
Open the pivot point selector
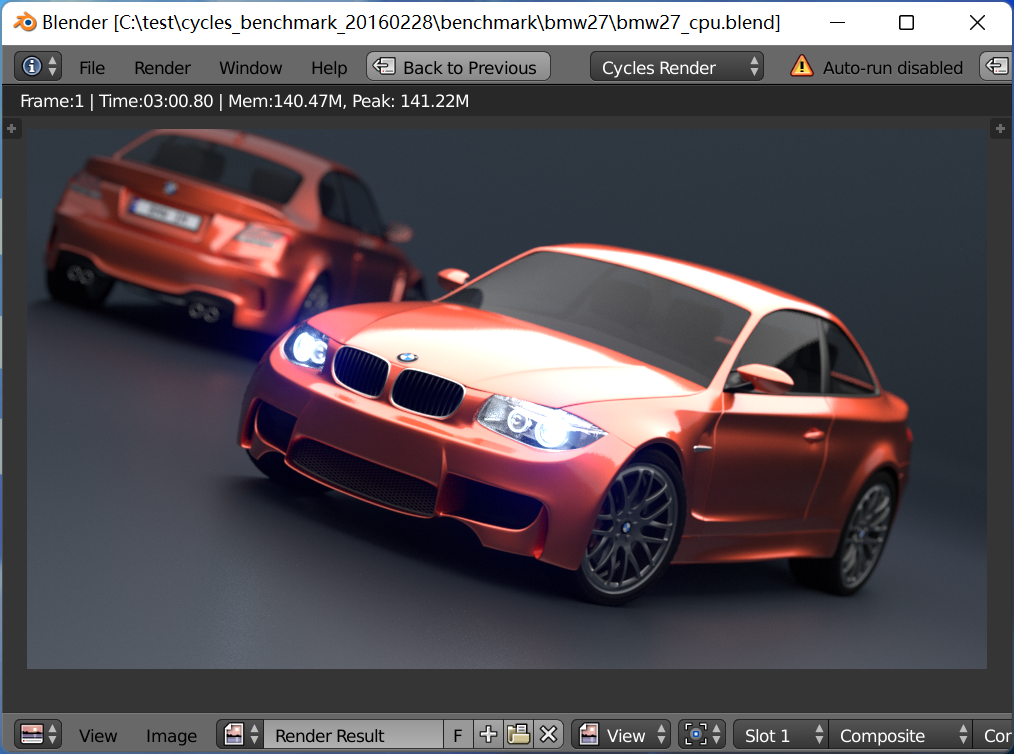click(701, 735)
